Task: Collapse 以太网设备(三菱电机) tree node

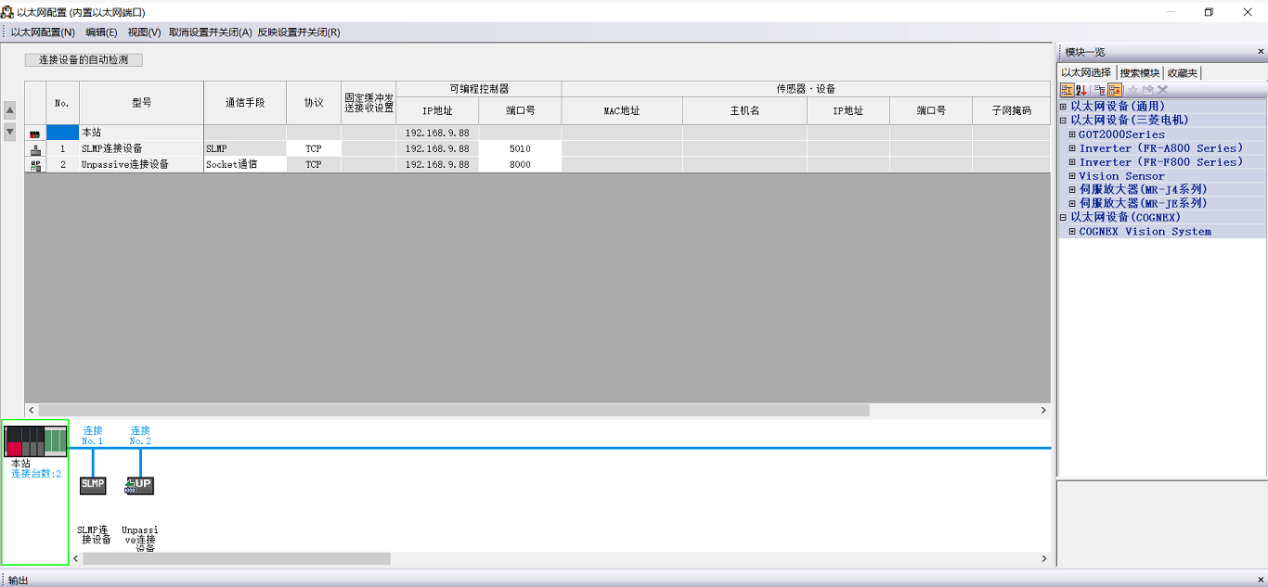Action: click(x=1064, y=120)
